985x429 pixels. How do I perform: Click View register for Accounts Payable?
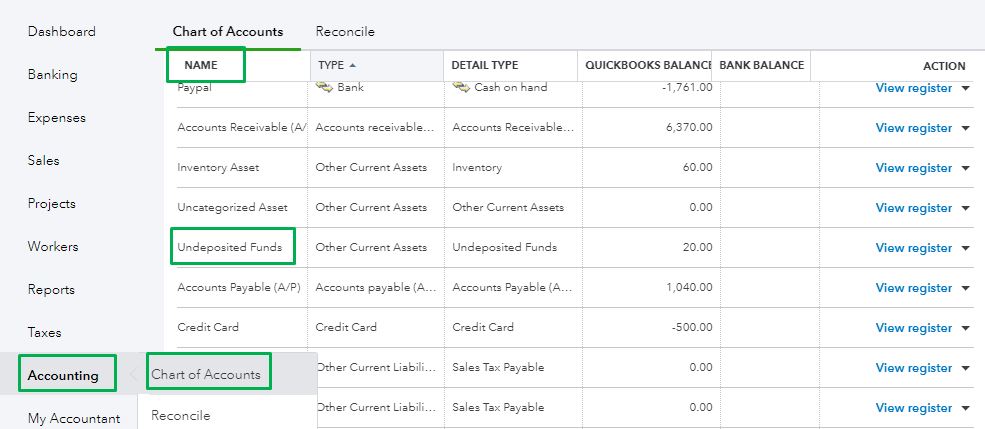tap(913, 288)
